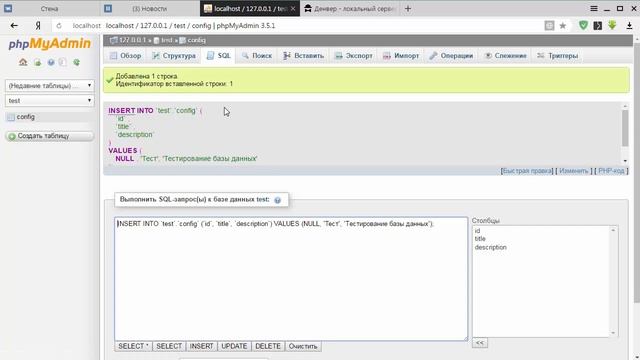Go to phpMyAdmin home icon
The width and height of the screenshot is (640, 360).
[23, 62]
